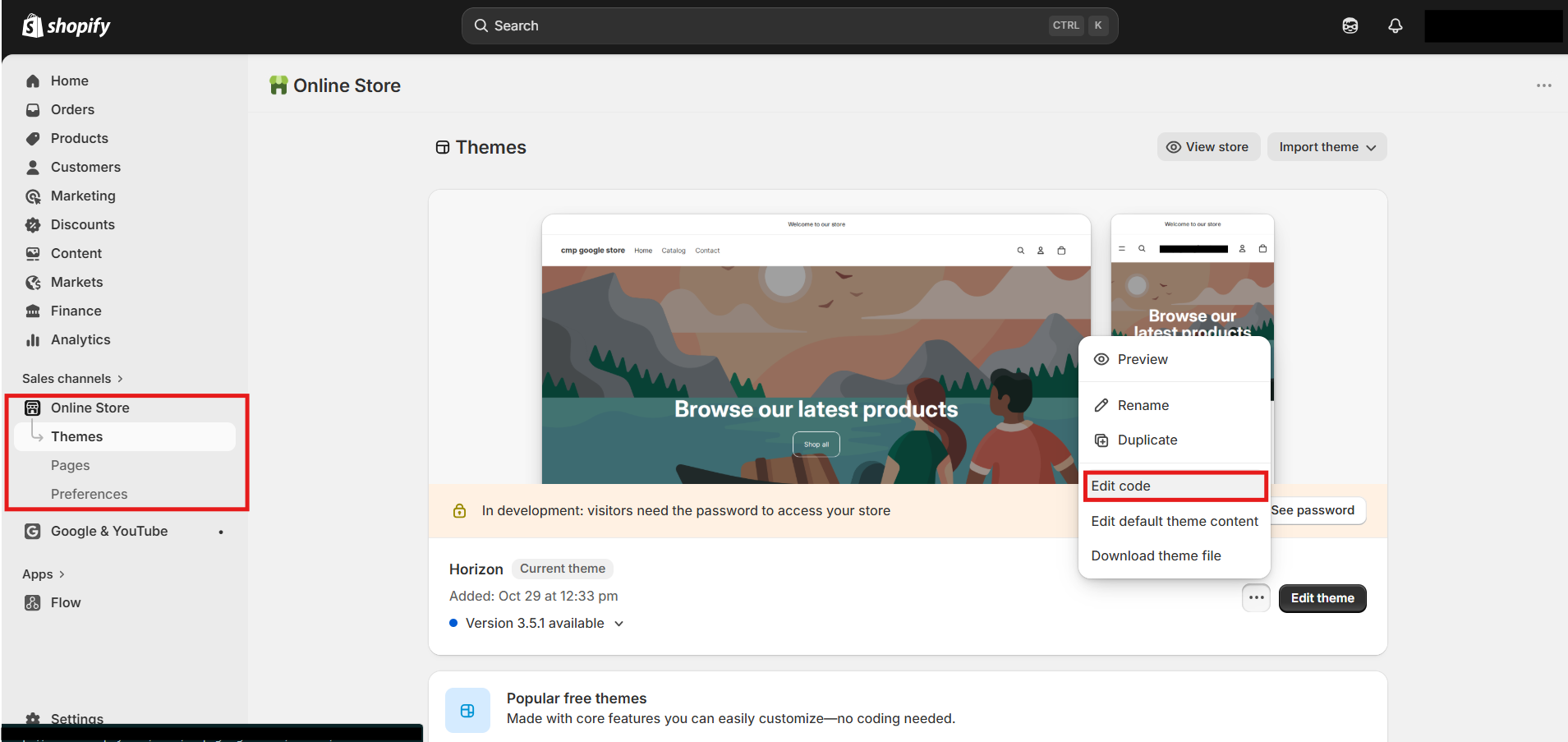Duplicate the Horizon theme via menu
This screenshot has width=1568, height=742.
1147,440
